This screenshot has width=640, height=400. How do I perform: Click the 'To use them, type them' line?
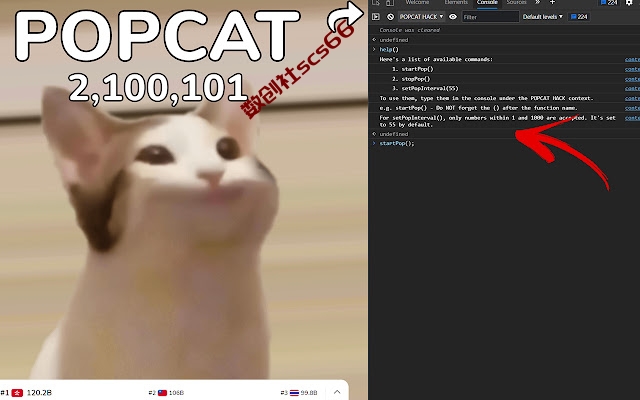click(486, 98)
